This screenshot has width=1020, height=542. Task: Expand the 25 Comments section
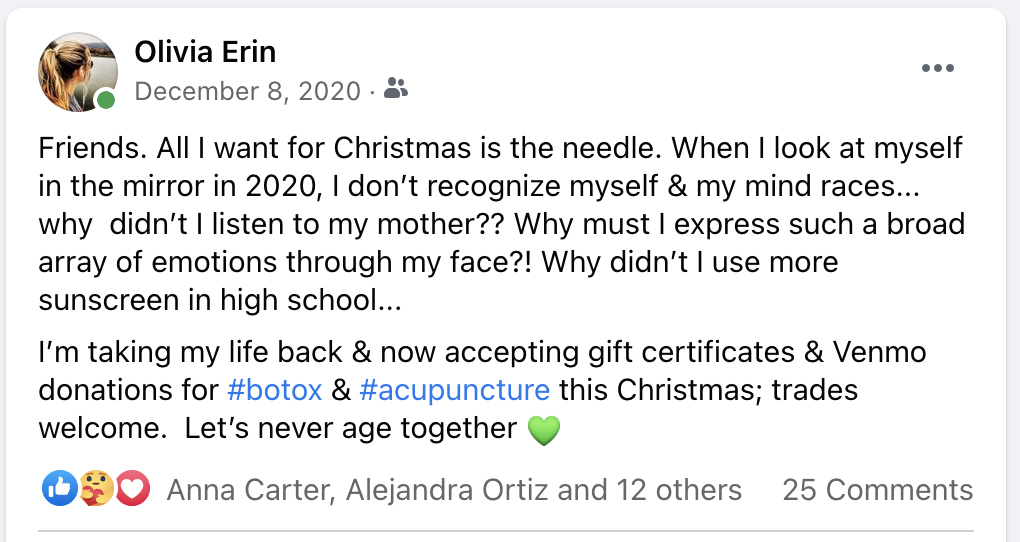pyautogui.click(x=877, y=490)
